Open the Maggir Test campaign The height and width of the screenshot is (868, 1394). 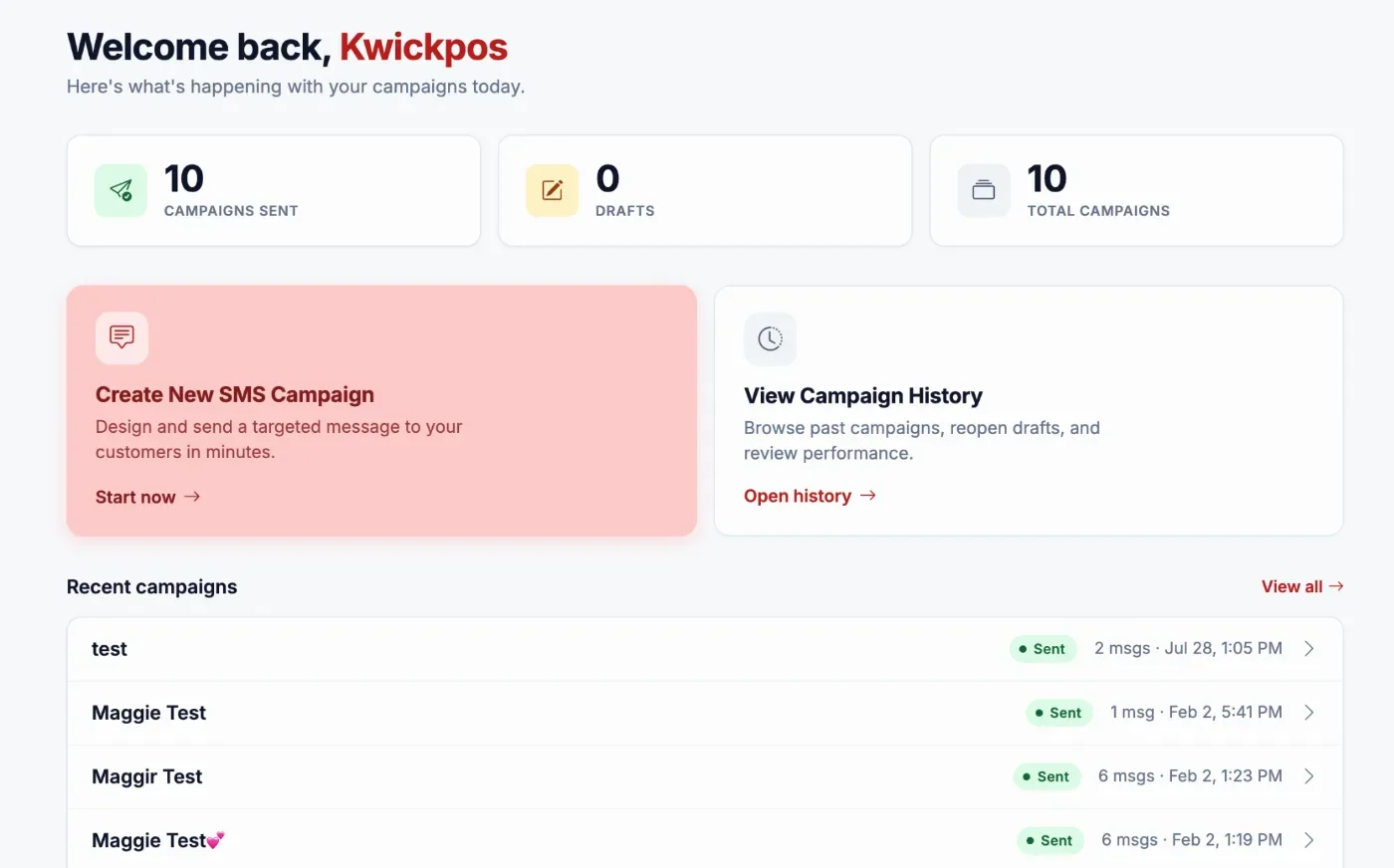[705, 776]
